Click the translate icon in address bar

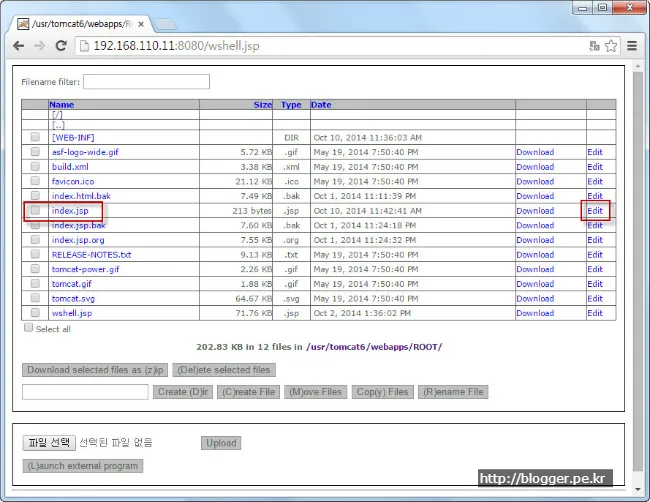pyautogui.click(x=594, y=46)
